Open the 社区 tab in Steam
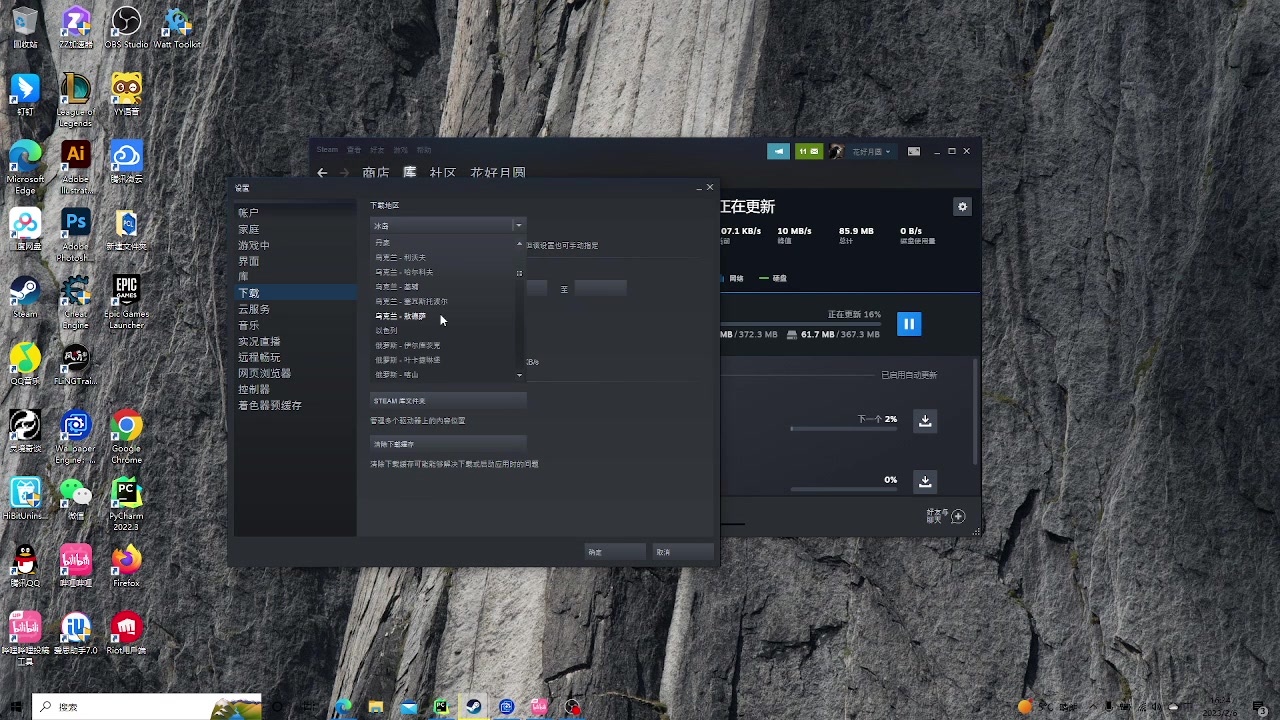 (x=443, y=172)
